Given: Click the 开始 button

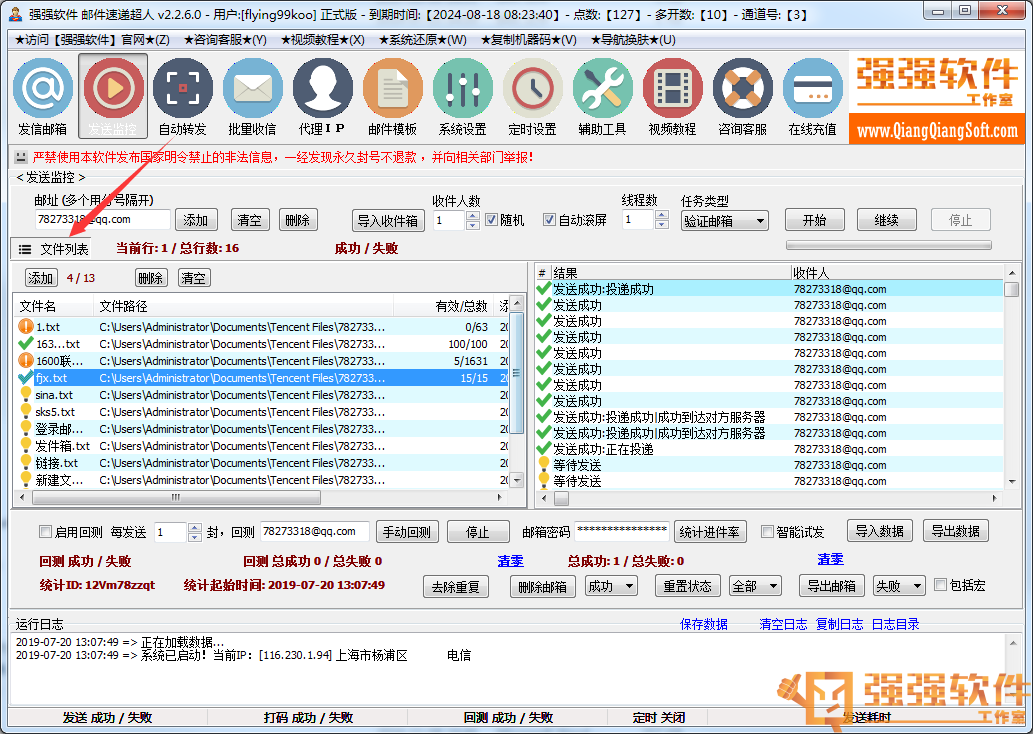Looking at the screenshot, I should coord(814,220).
